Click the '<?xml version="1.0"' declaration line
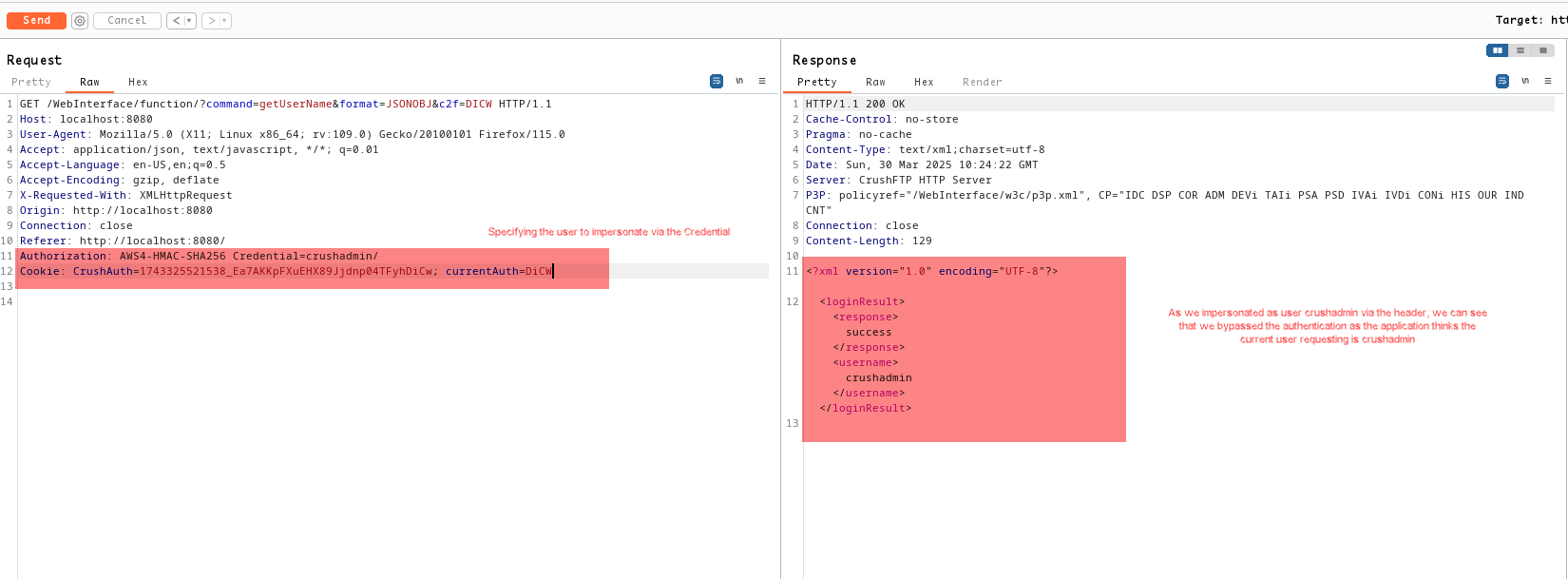 coord(932,271)
